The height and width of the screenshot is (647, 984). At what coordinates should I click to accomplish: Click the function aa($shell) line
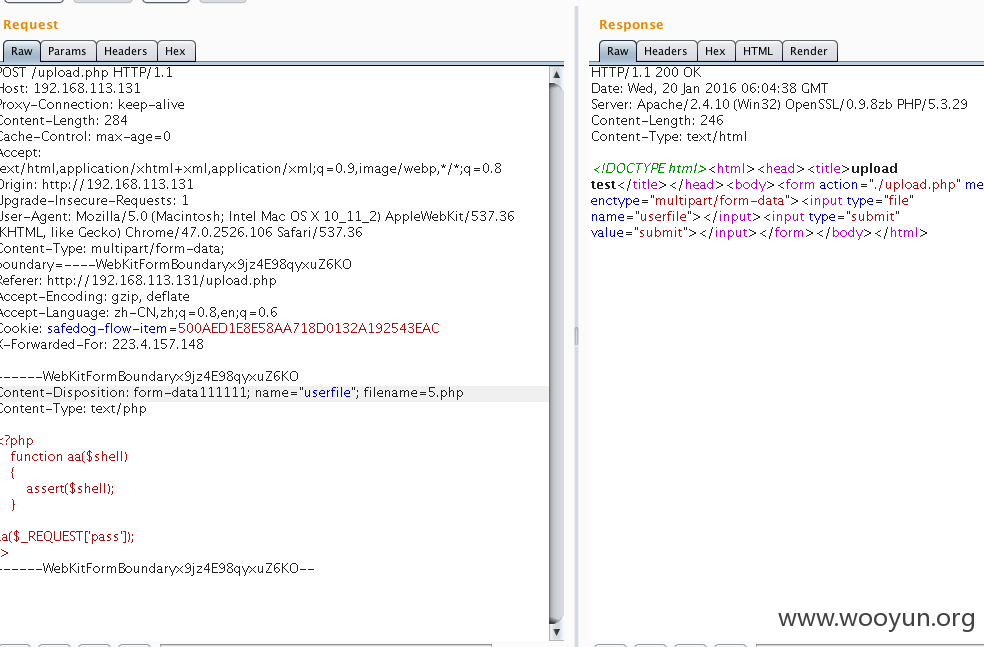point(69,457)
